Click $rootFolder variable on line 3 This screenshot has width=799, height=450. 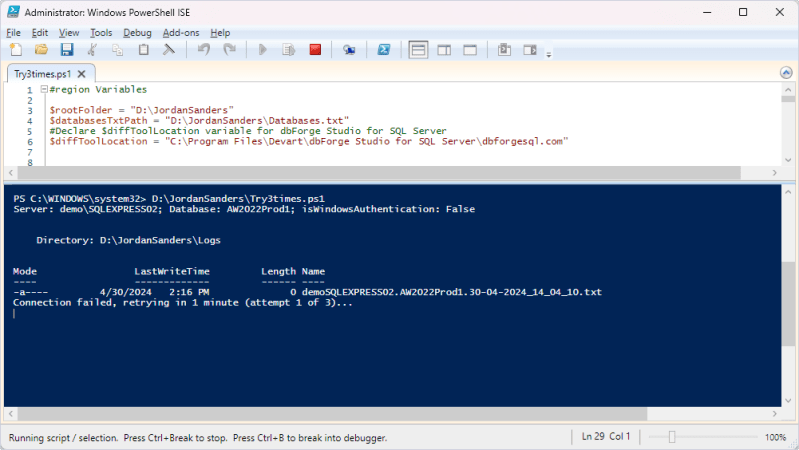click(81, 110)
